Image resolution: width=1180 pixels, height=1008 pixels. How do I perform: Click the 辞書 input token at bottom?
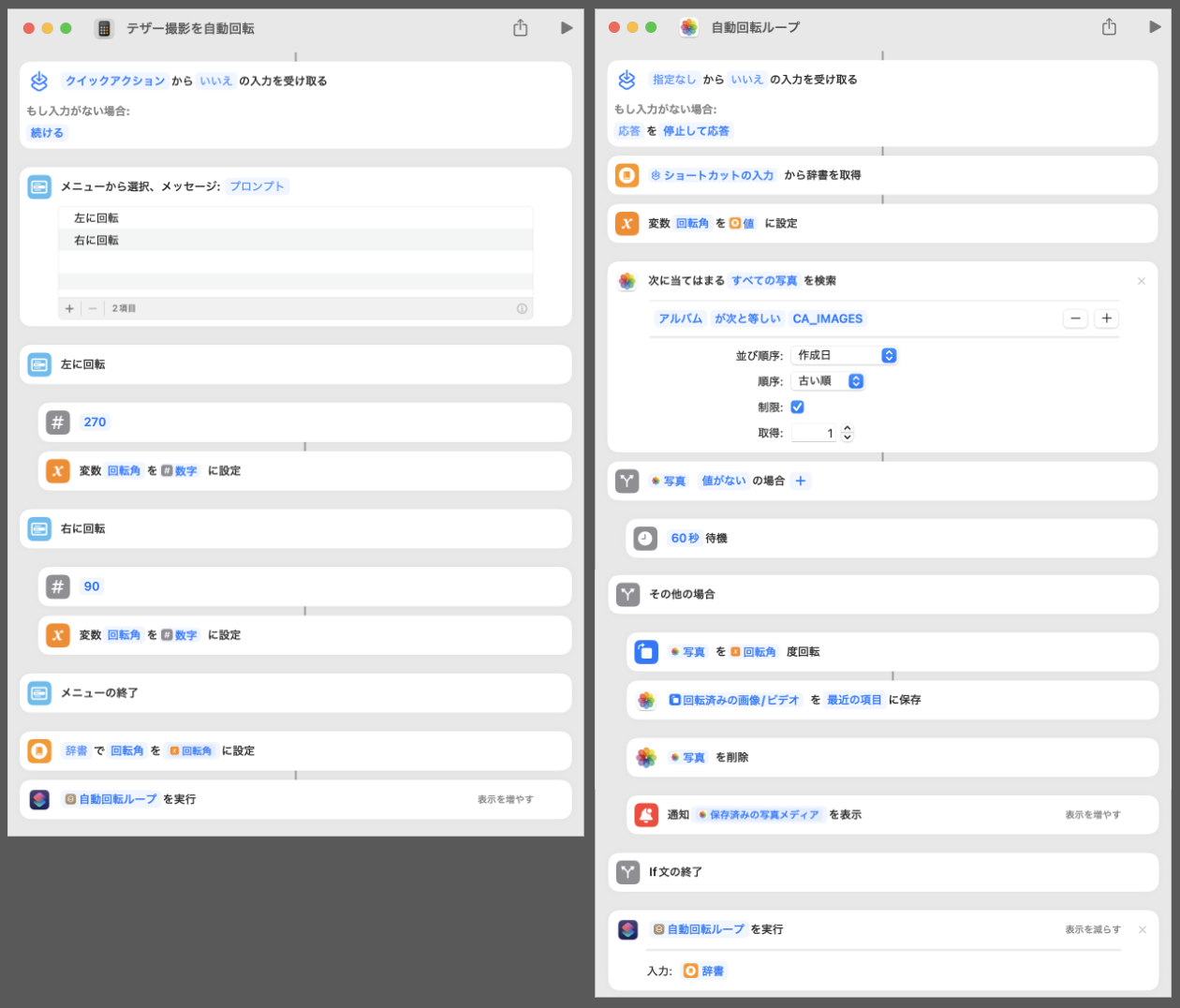click(705, 971)
